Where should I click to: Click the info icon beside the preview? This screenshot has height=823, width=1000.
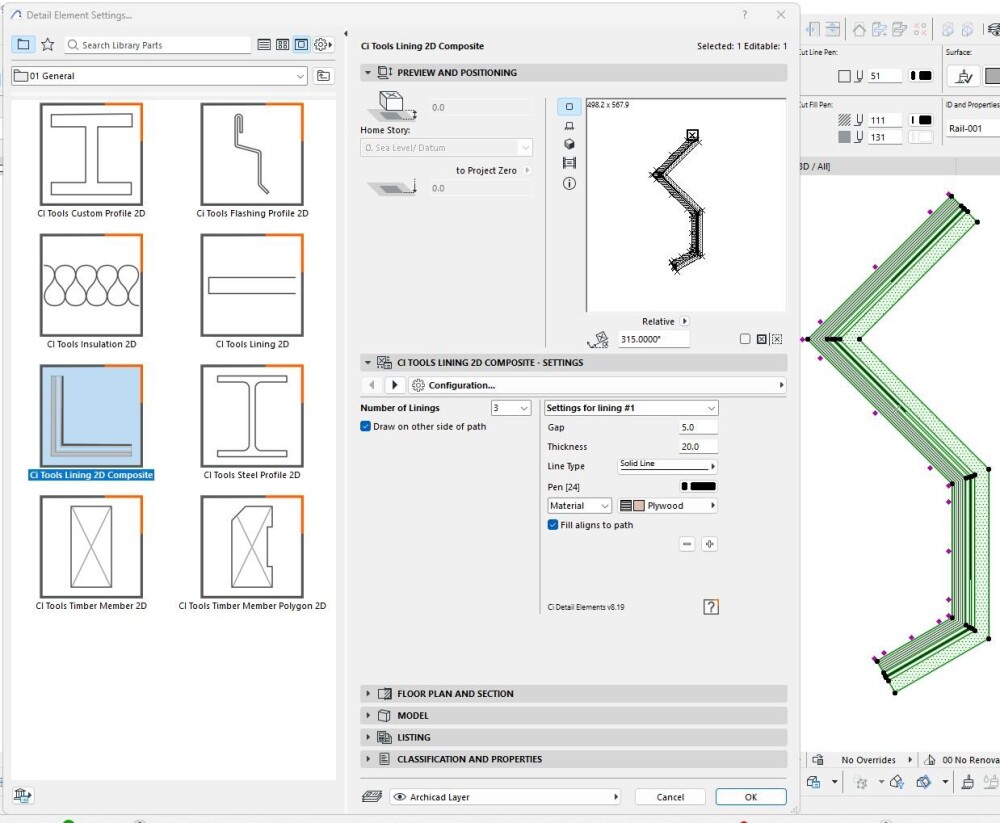(x=569, y=184)
